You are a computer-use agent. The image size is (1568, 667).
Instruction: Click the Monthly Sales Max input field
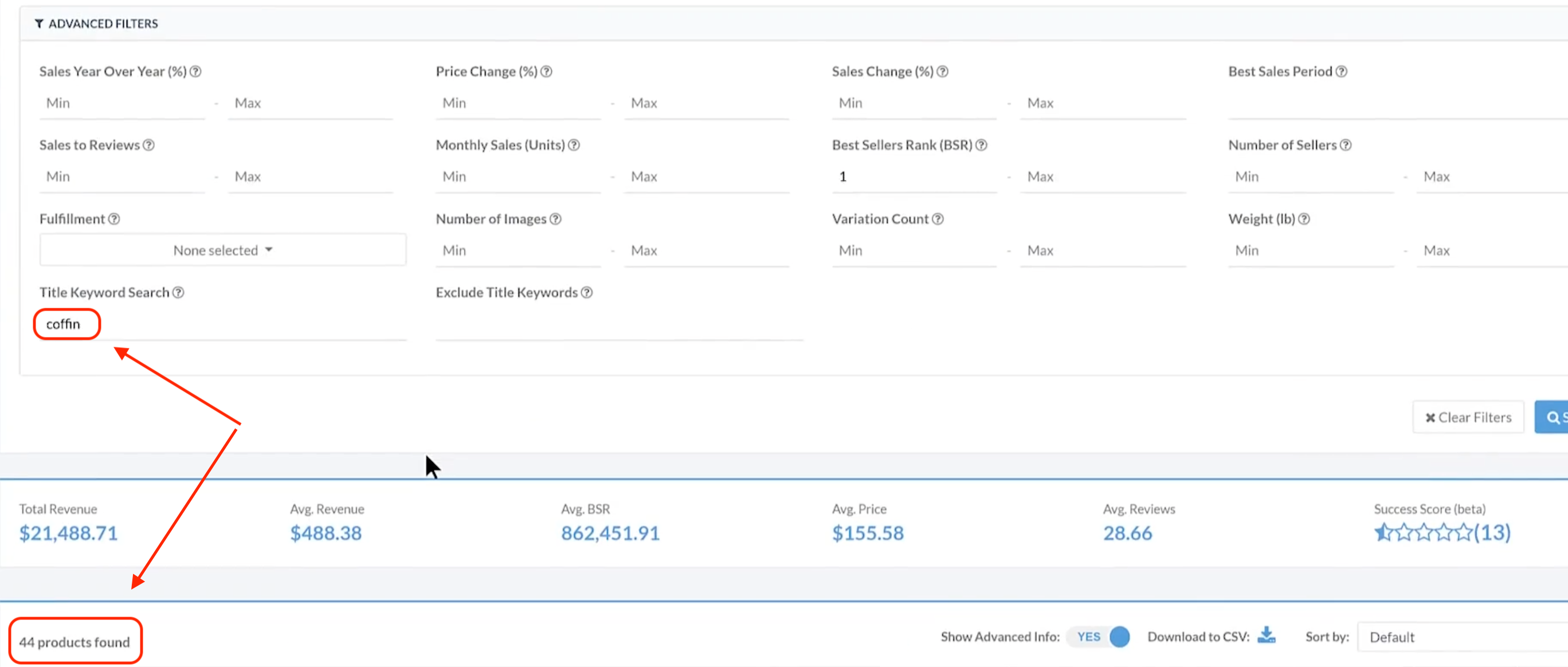pos(706,176)
